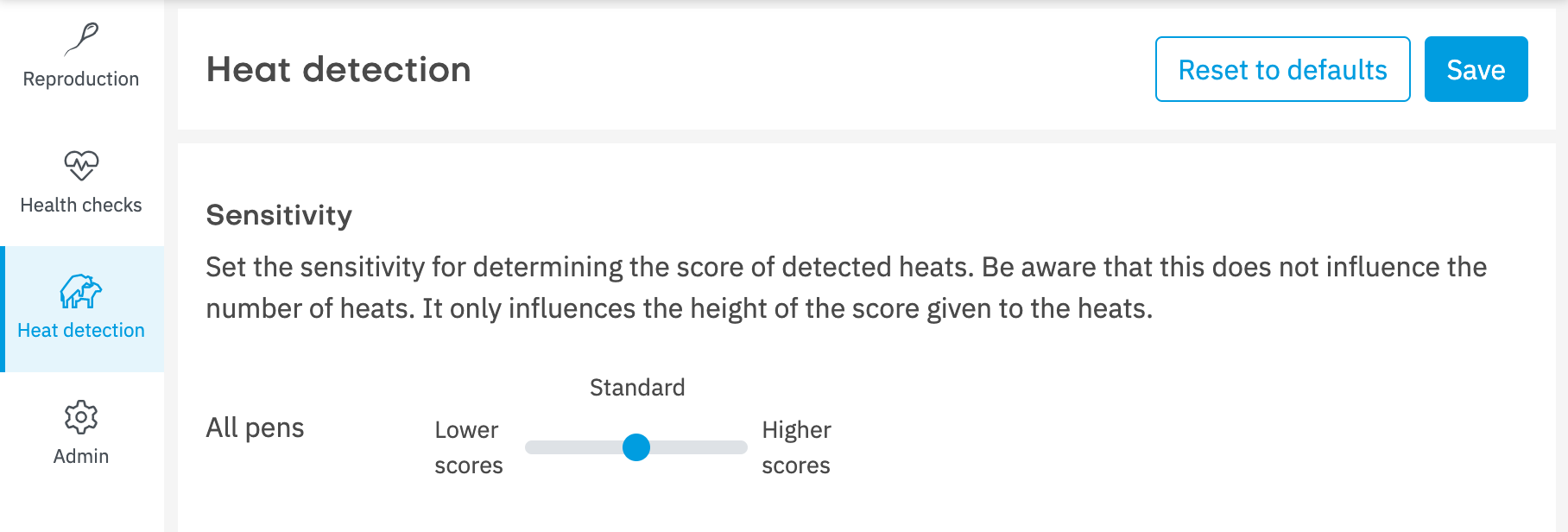Click the Higher scores label
Screen dimensions: 1568x532
tap(796, 447)
